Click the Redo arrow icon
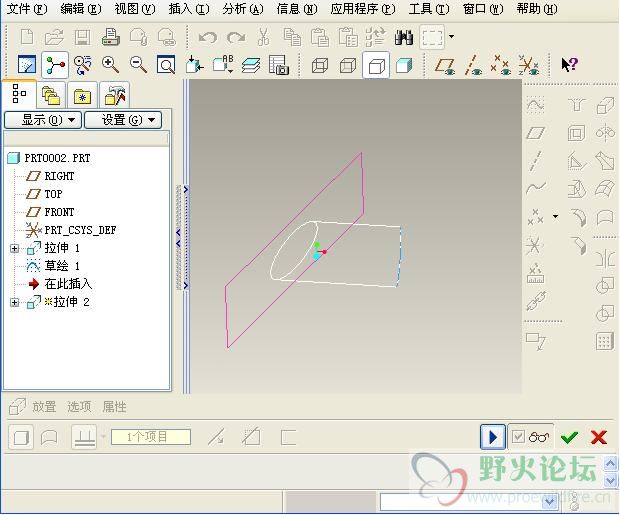620x515 pixels. [x=236, y=38]
